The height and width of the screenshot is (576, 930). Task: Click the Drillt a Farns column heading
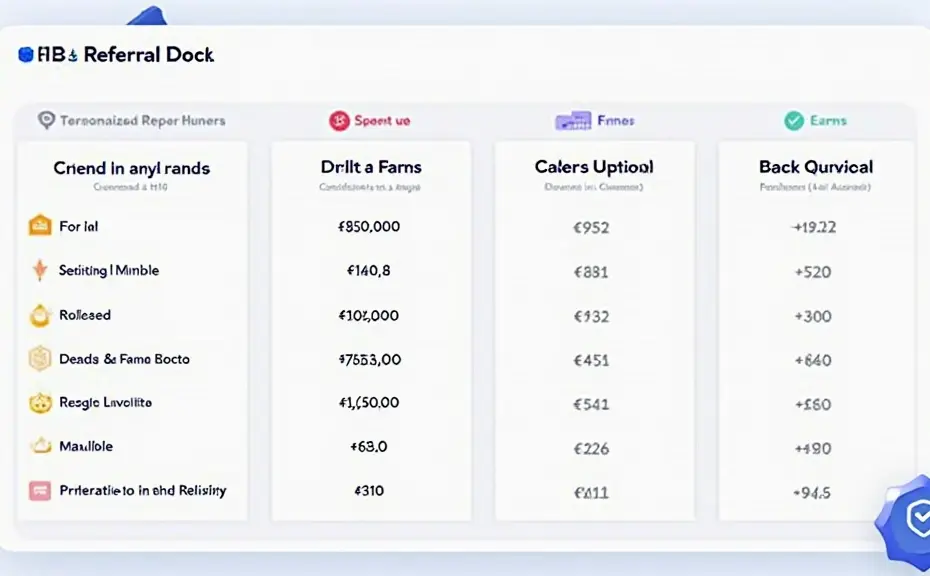(370, 167)
